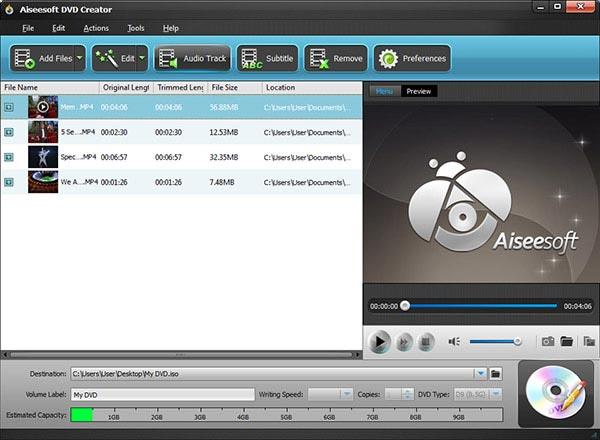
Task: Click the Spec...MP4 dancer thumbnail
Action: pos(43,157)
